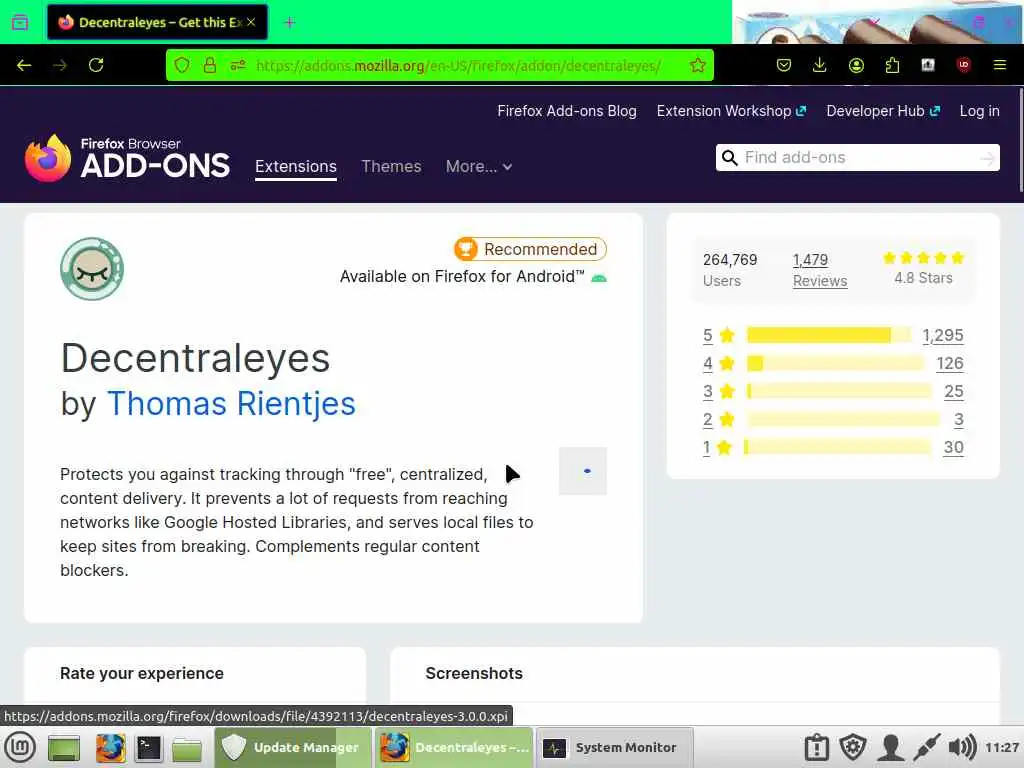Click the 126 four-star count
1024x768 pixels.
click(x=950, y=363)
